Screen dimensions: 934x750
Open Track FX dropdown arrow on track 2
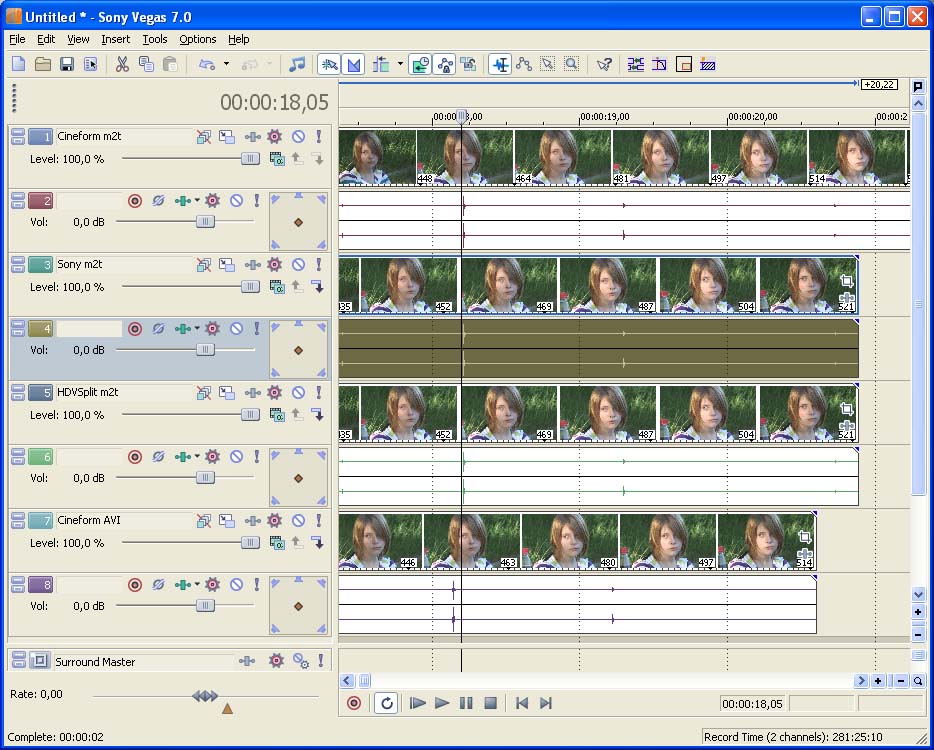click(197, 201)
